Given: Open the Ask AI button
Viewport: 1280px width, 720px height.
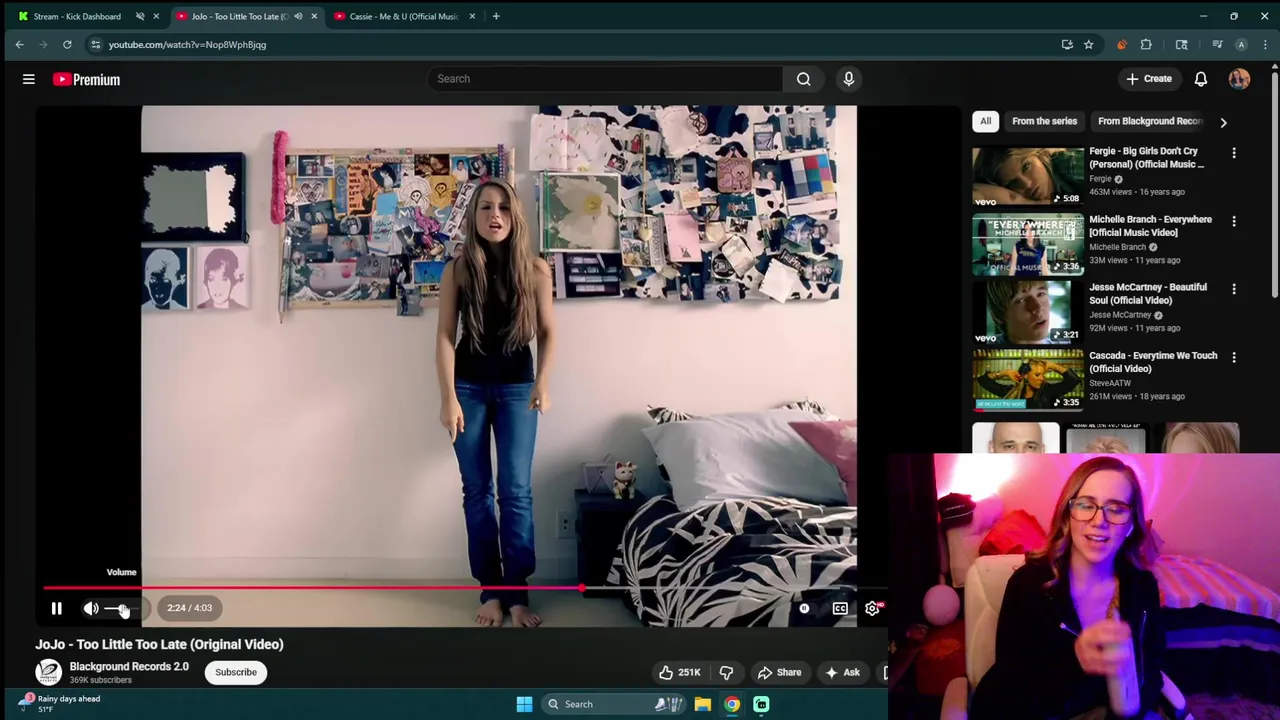Looking at the screenshot, I should 842,672.
